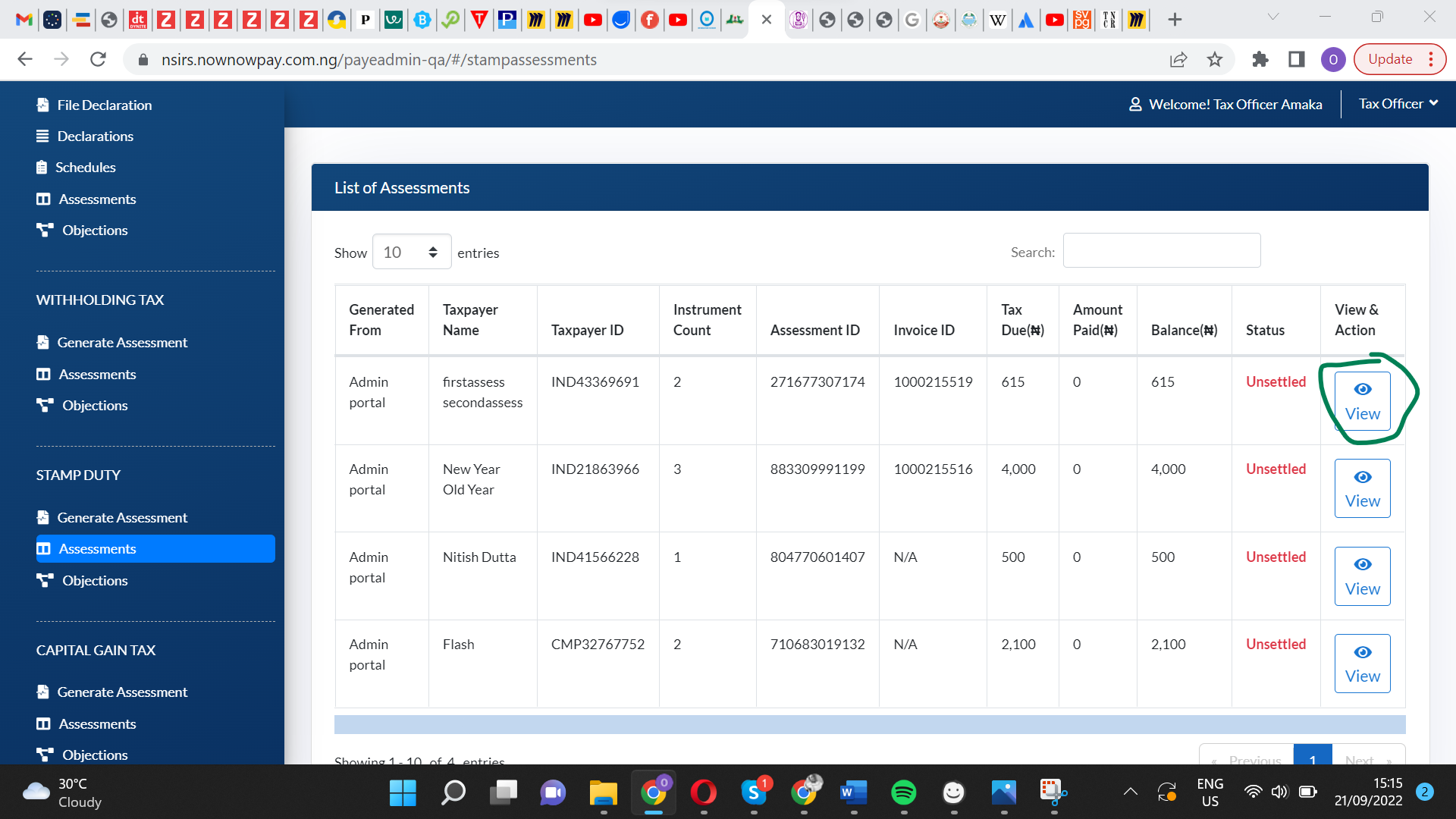1456x819 pixels.
Task: Reload the page
Action: (98, 59)
